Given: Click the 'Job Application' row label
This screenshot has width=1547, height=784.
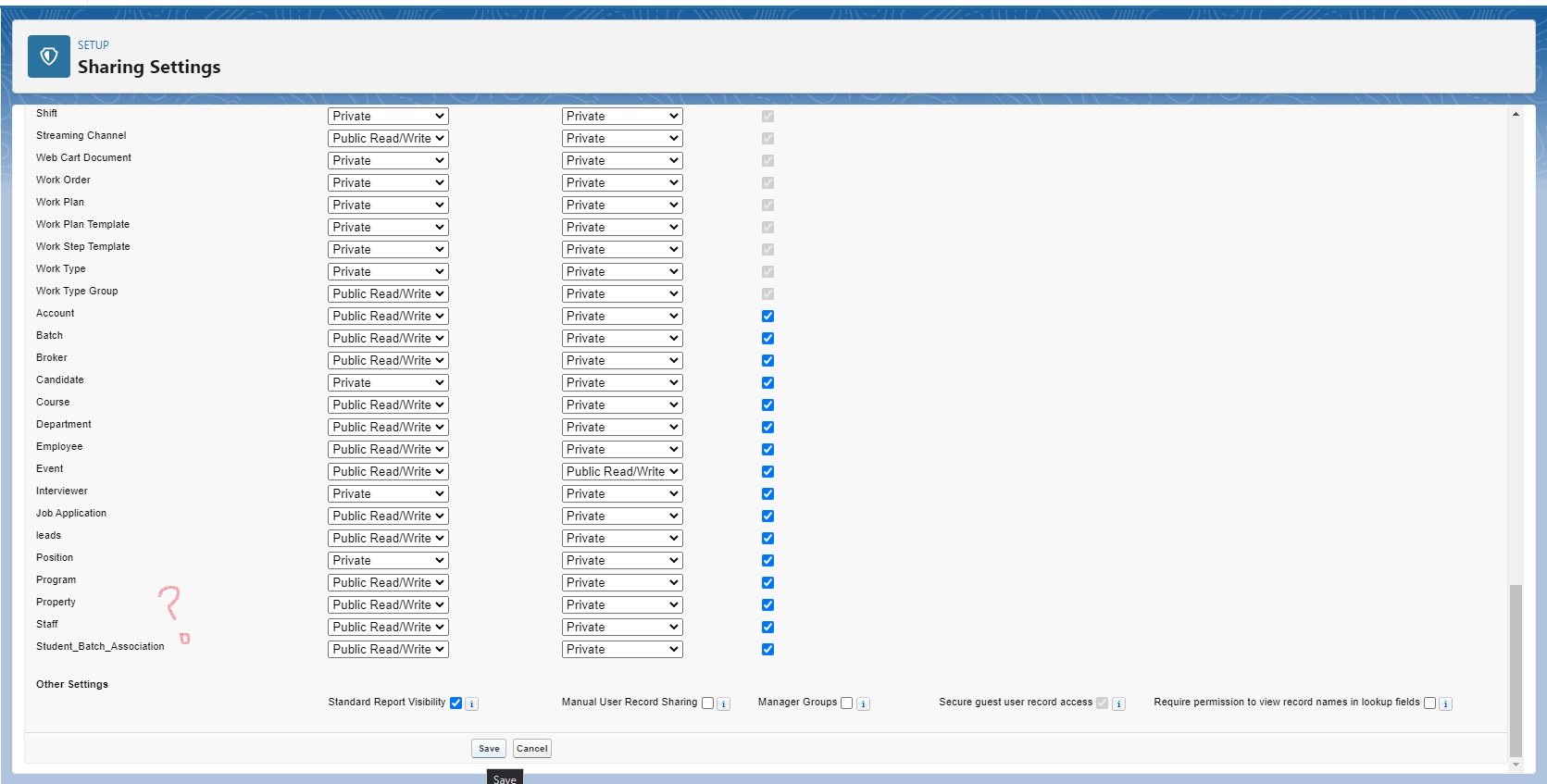Looking at the screenshot, I should coord(71,513).
